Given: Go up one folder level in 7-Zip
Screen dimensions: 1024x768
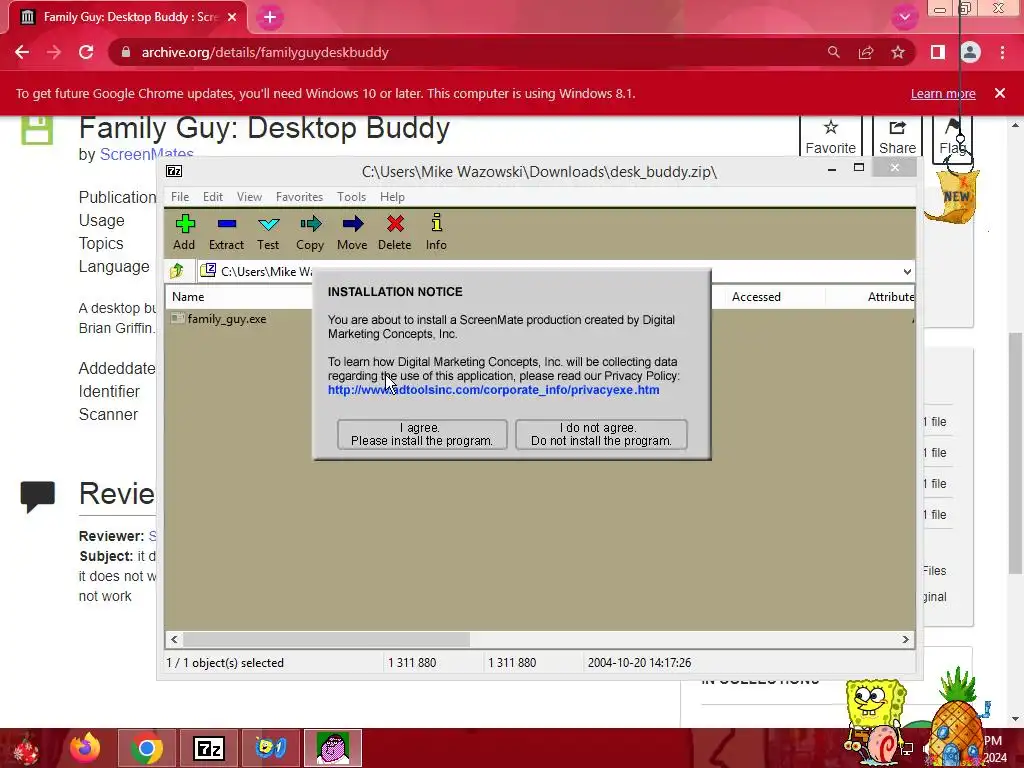Looking at the screenshot, I should [176, 271].
